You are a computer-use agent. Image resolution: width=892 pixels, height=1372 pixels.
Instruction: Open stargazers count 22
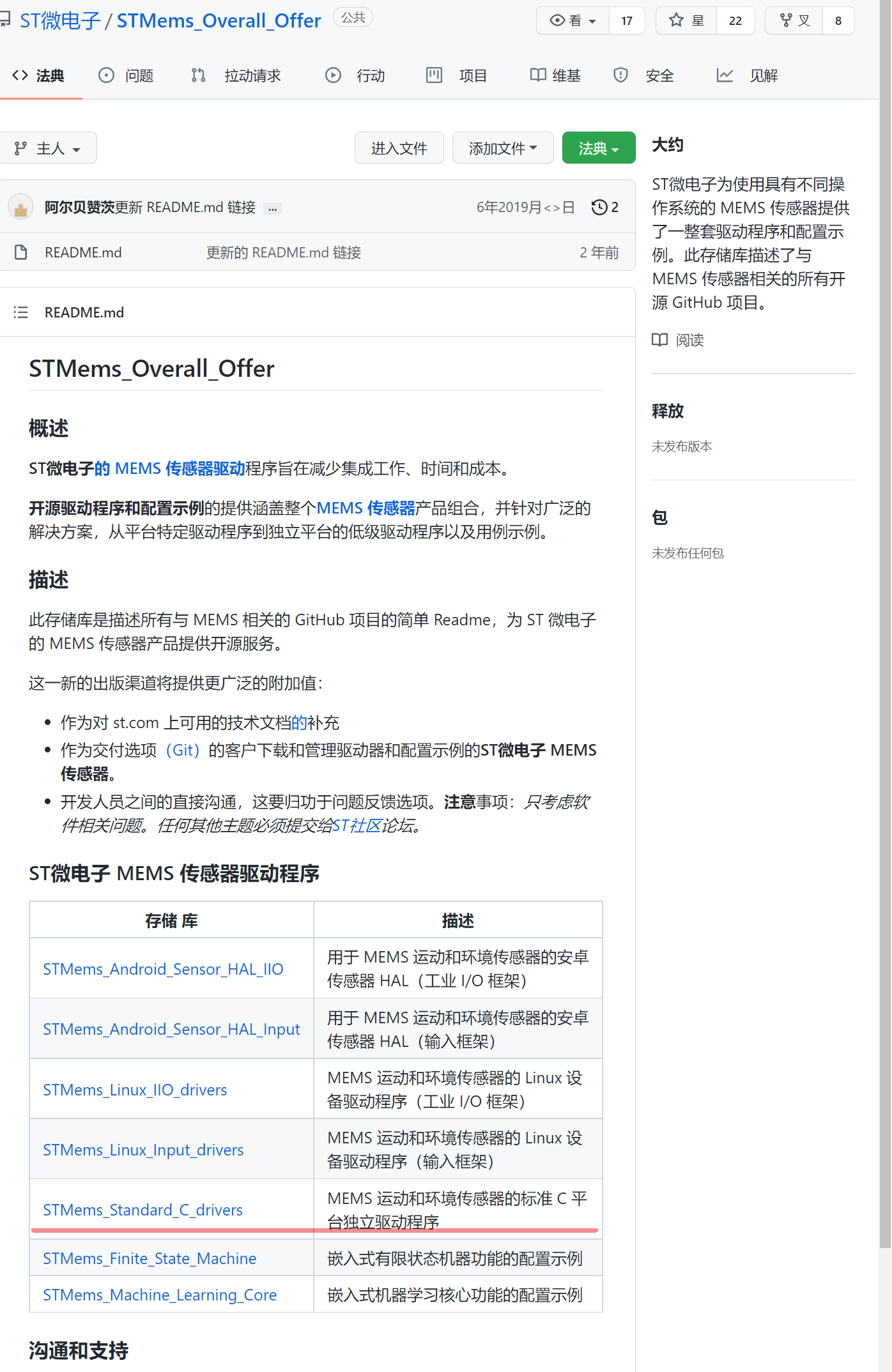click(735, 20)
